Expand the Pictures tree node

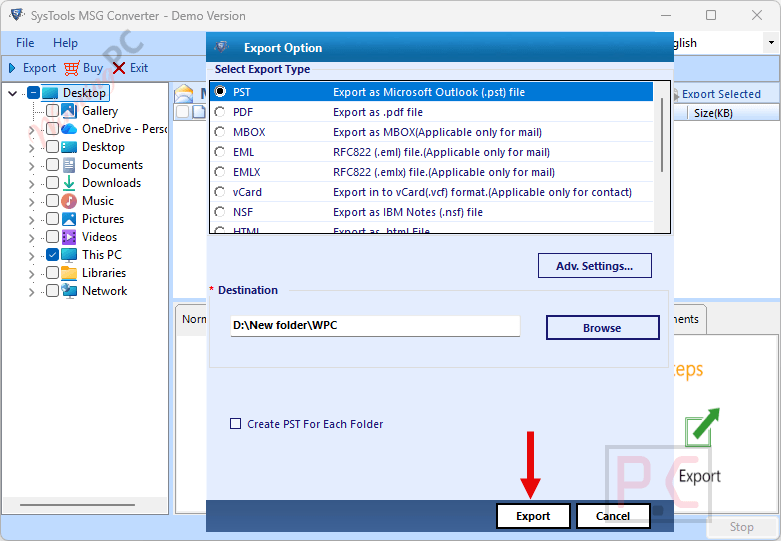coord(31,220)
